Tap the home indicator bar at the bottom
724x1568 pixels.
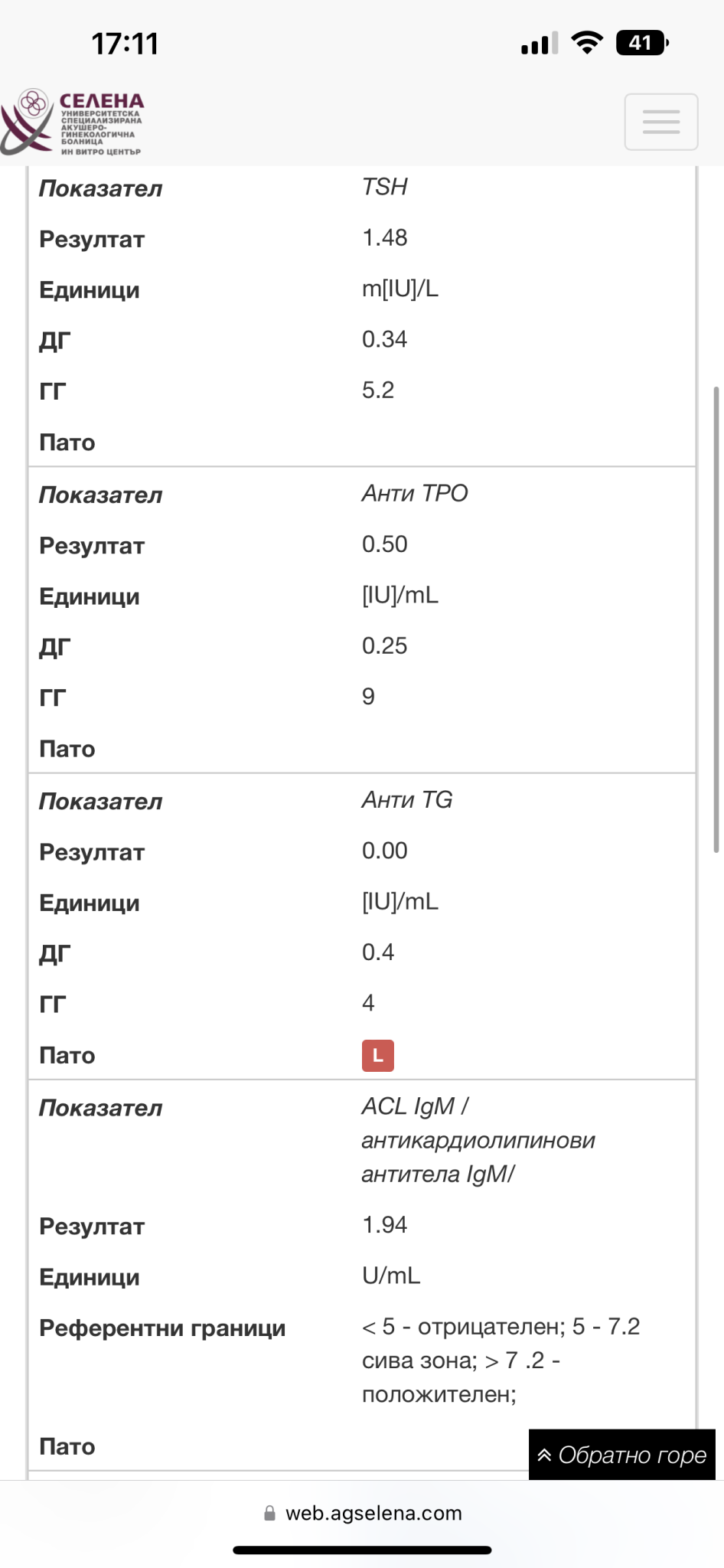point(362,1550)
